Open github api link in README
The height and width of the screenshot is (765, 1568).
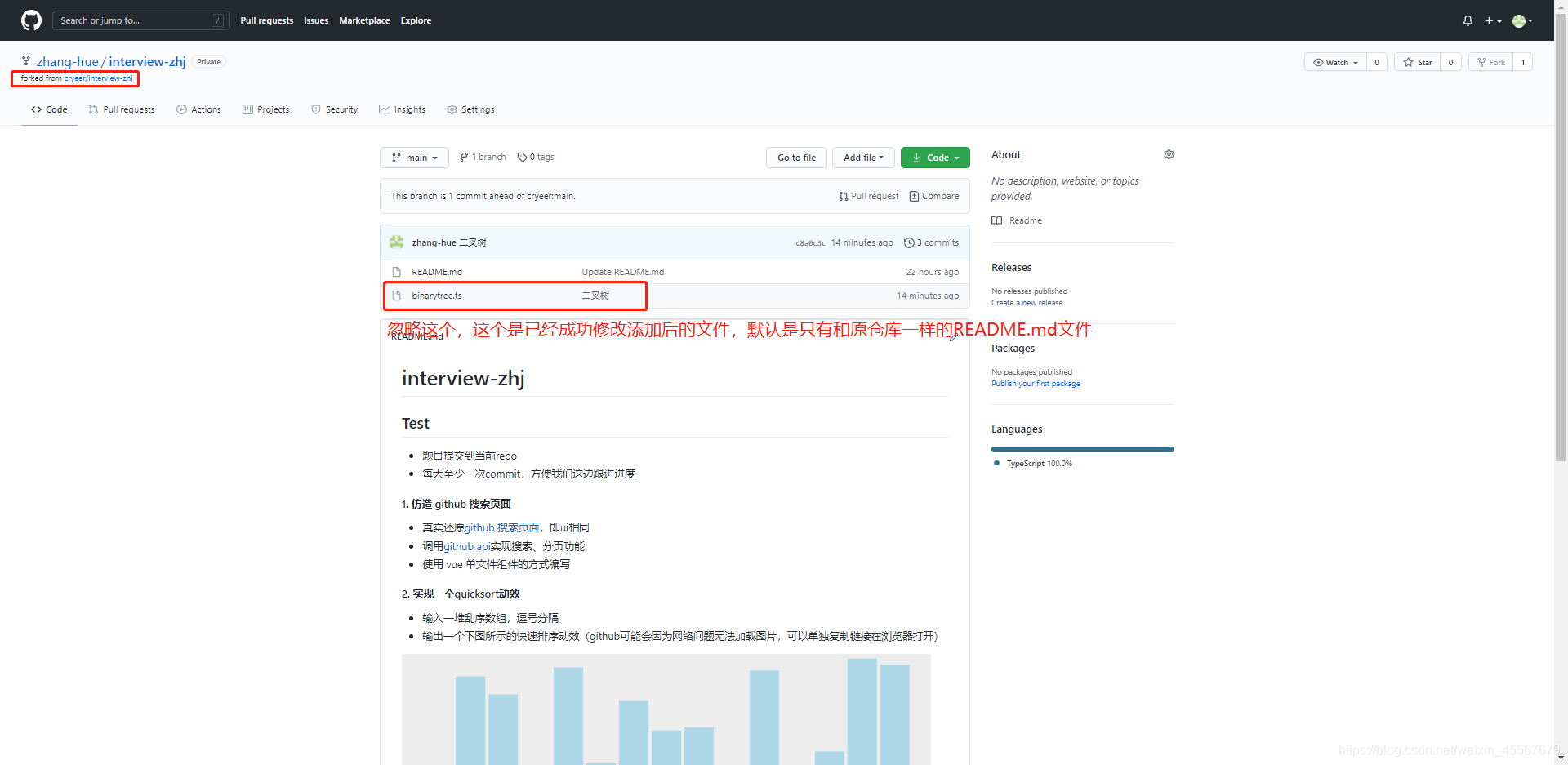tap(466, 546)
